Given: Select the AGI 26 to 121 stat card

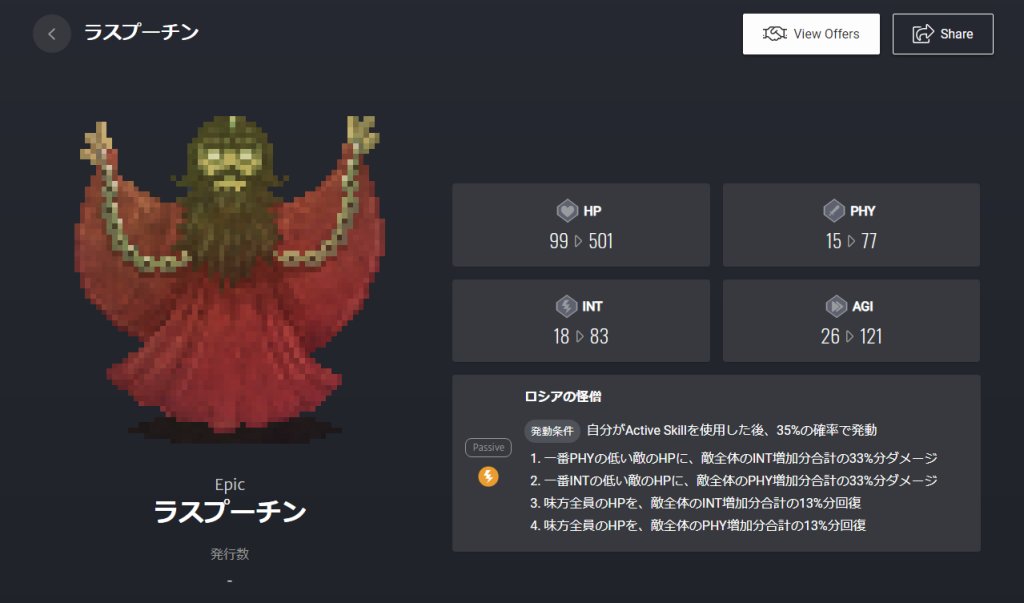Looking at the screenshot, I should pyautogui.click(x=852, y=321).
